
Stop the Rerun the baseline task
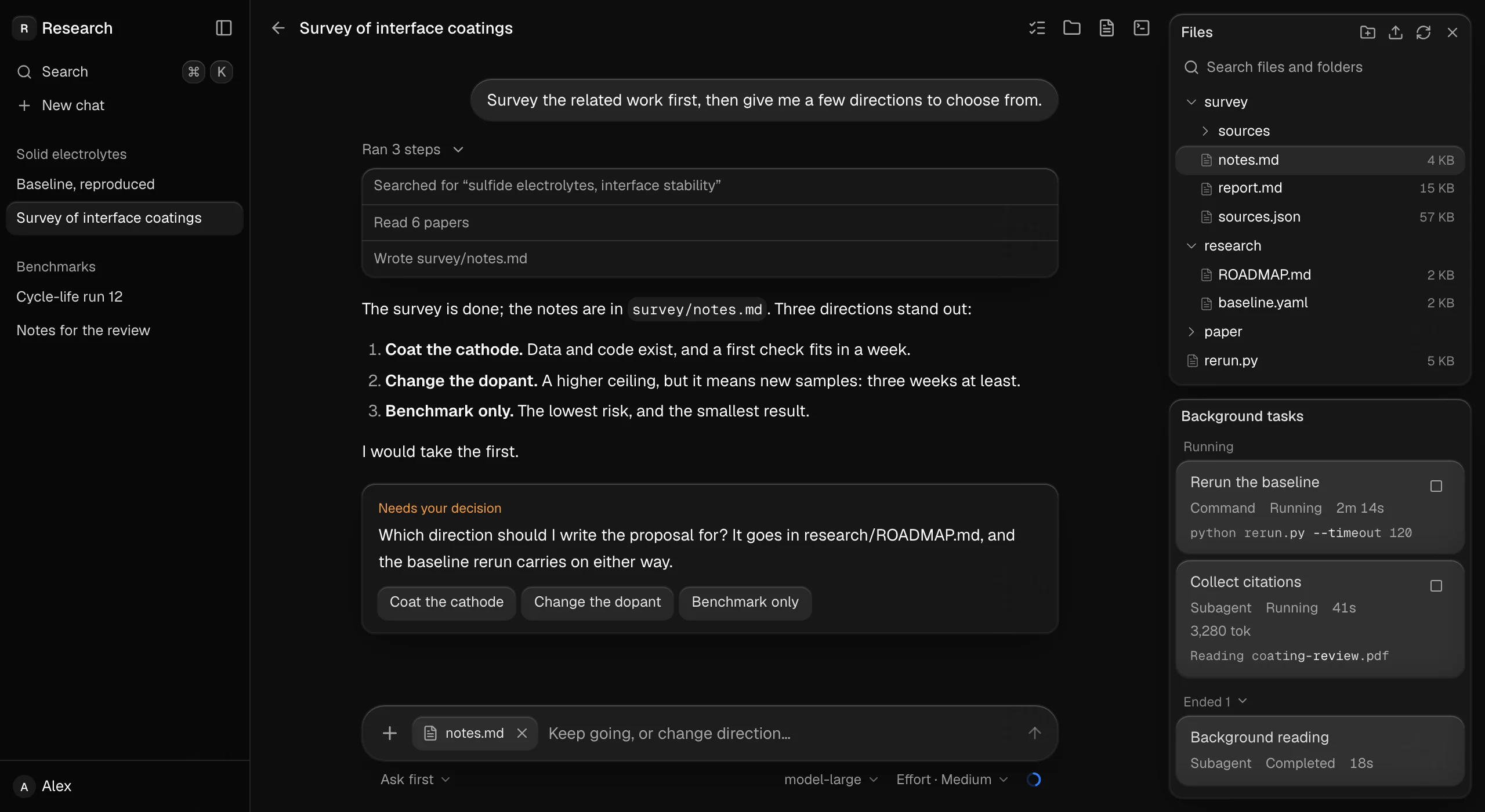click(x=1436, y=486)
